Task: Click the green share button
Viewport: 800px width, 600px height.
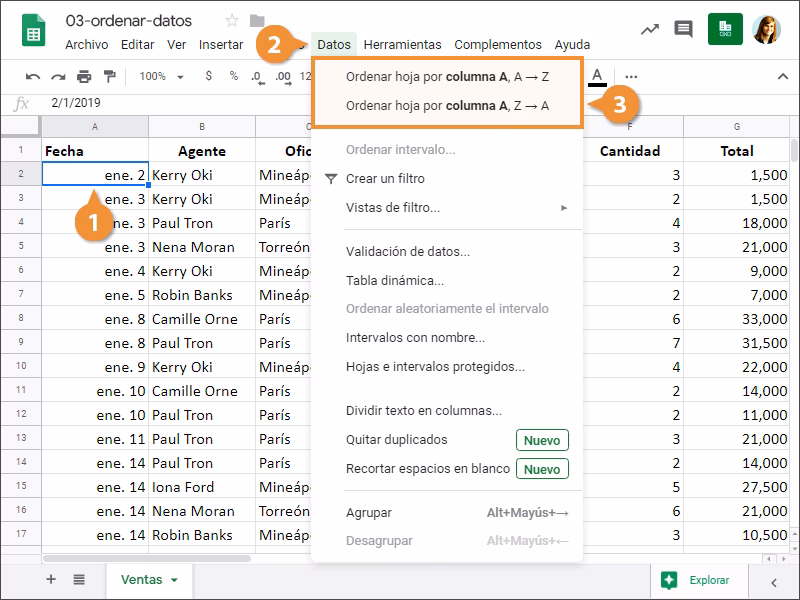Action: click(725, 29)
